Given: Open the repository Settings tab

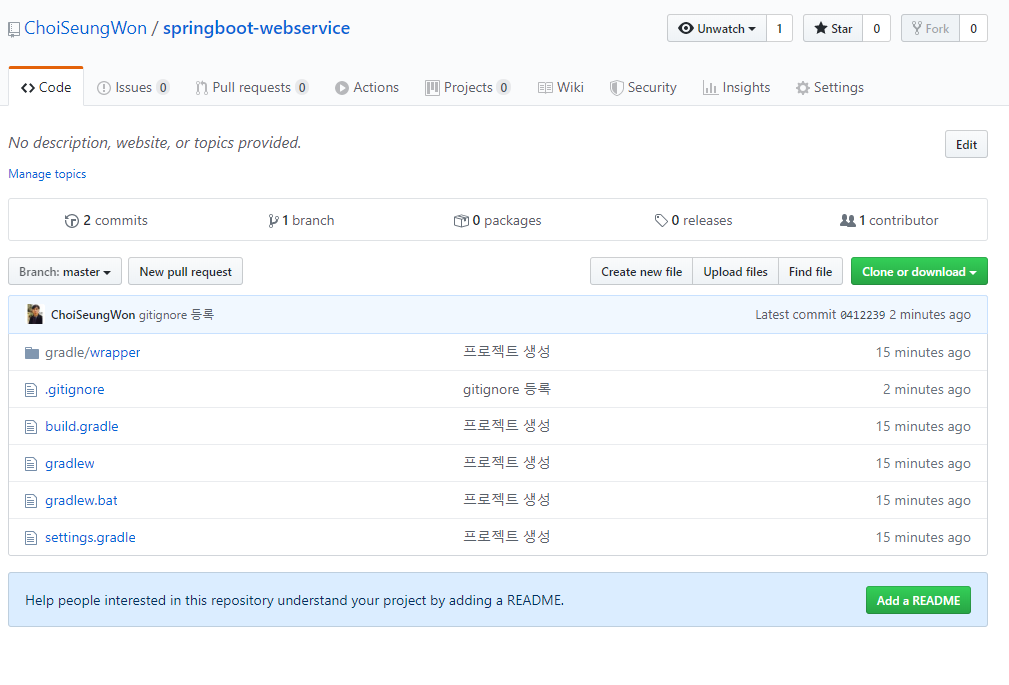Looking at the screenshot, I should point(829,88).
